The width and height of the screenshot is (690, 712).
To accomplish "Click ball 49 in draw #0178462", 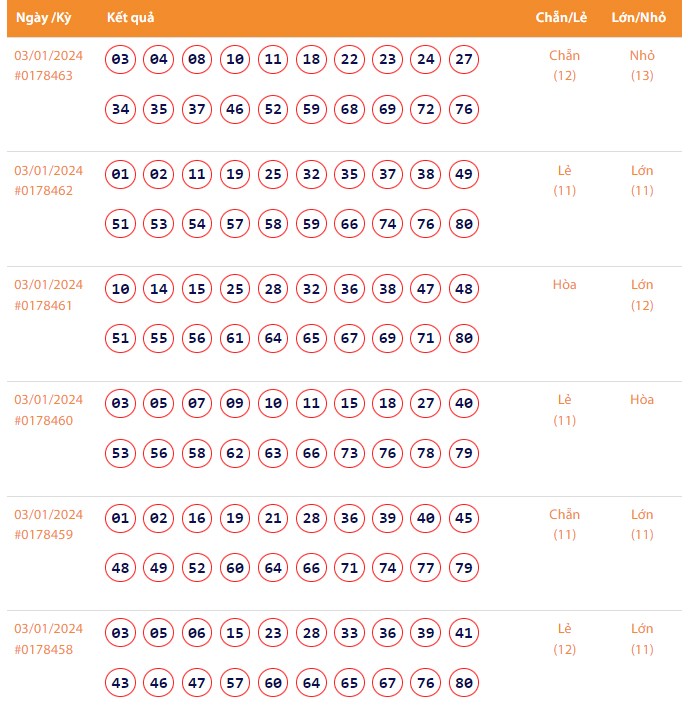I will point(464,175).
